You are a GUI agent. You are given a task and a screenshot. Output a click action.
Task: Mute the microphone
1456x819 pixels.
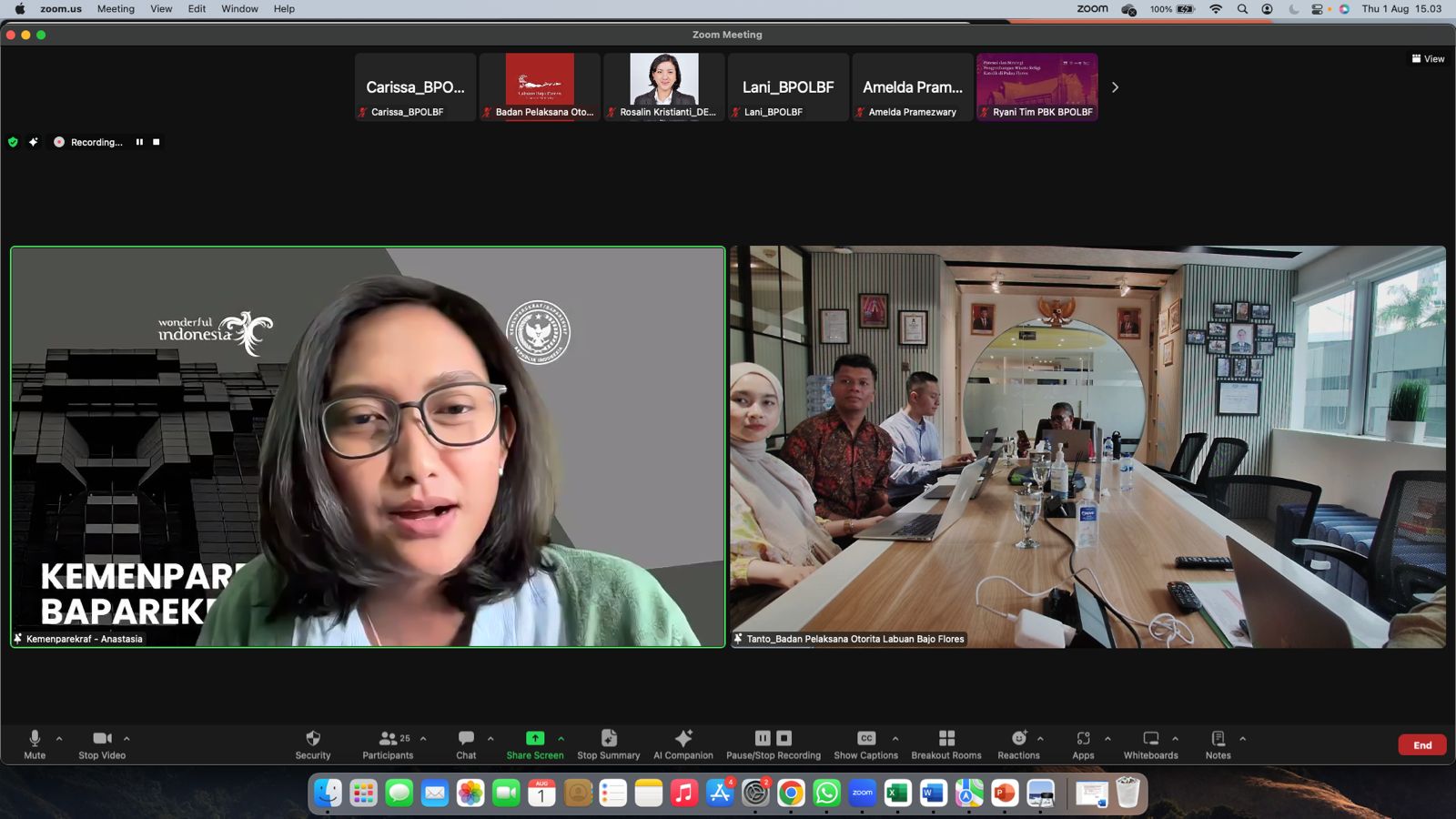tap(35, 738)
